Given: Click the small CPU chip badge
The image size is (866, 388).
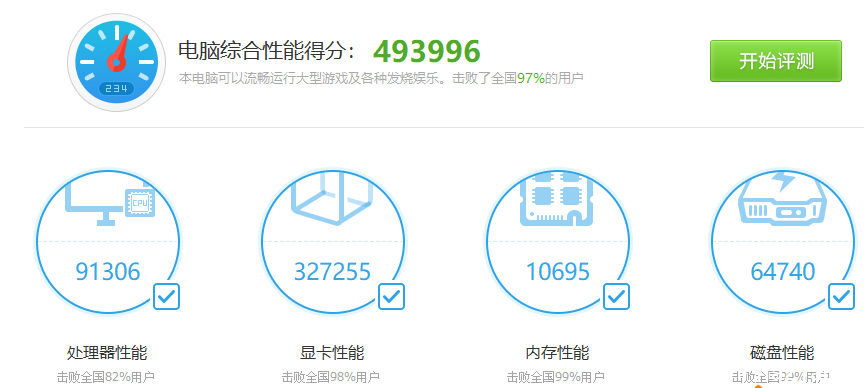Looking at the screenshot, I should coord(140,203).
